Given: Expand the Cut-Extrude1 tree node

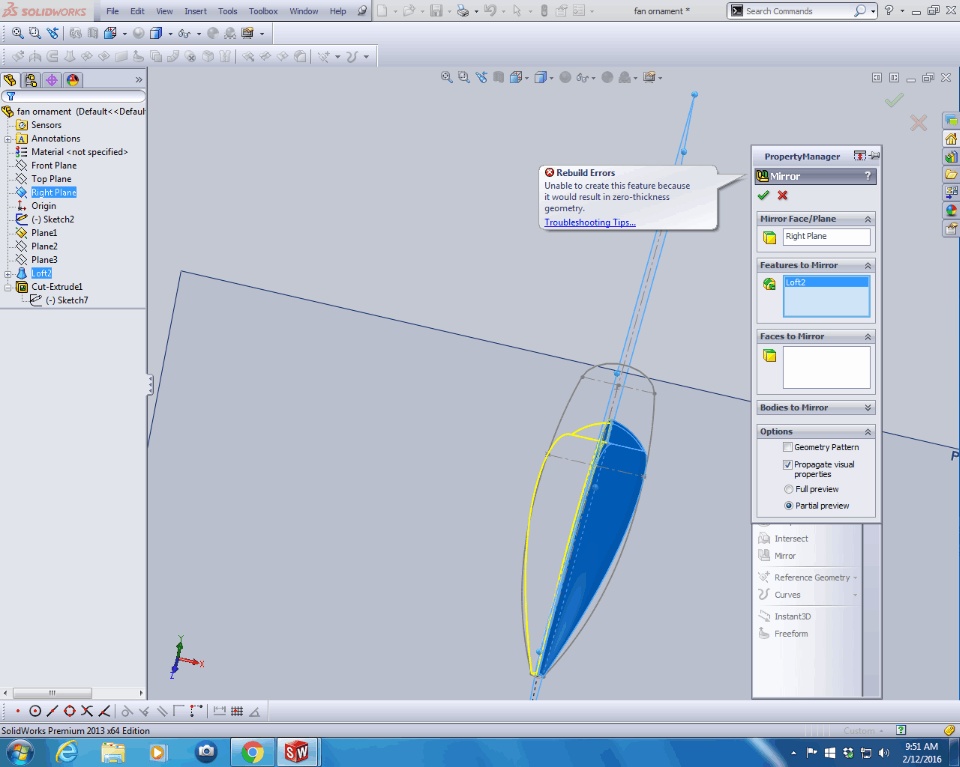Looking at the screenshot, I should coord(8,287).
